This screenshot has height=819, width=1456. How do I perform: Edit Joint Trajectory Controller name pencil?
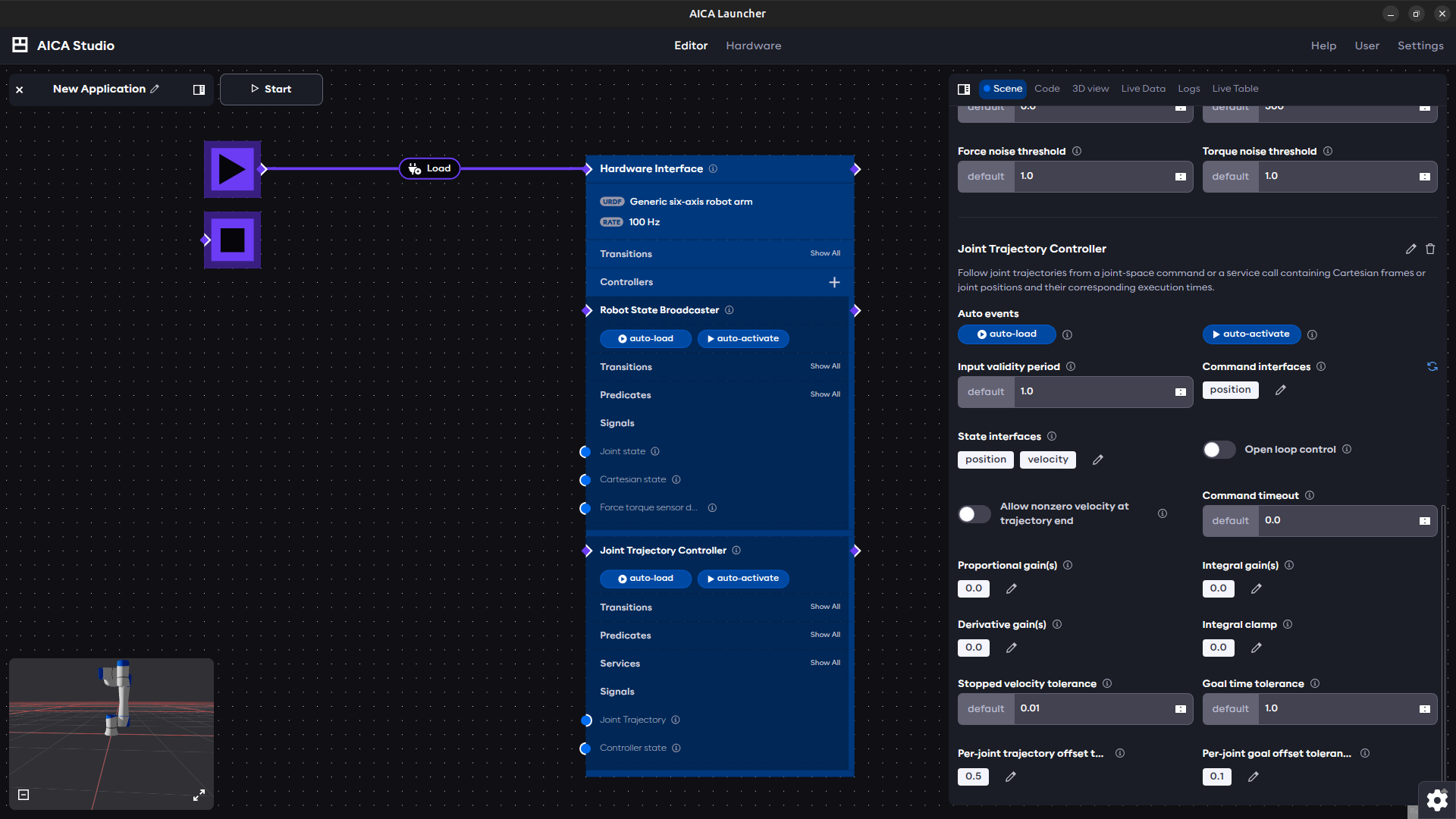click(x=1410, y=249)
